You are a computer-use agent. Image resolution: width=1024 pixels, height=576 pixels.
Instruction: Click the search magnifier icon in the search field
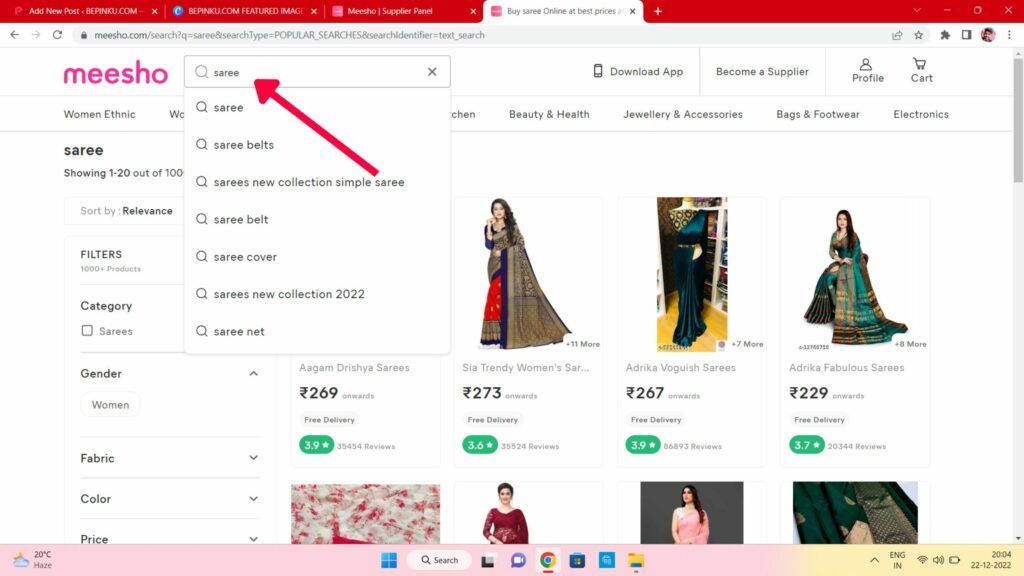click(202, 72)
